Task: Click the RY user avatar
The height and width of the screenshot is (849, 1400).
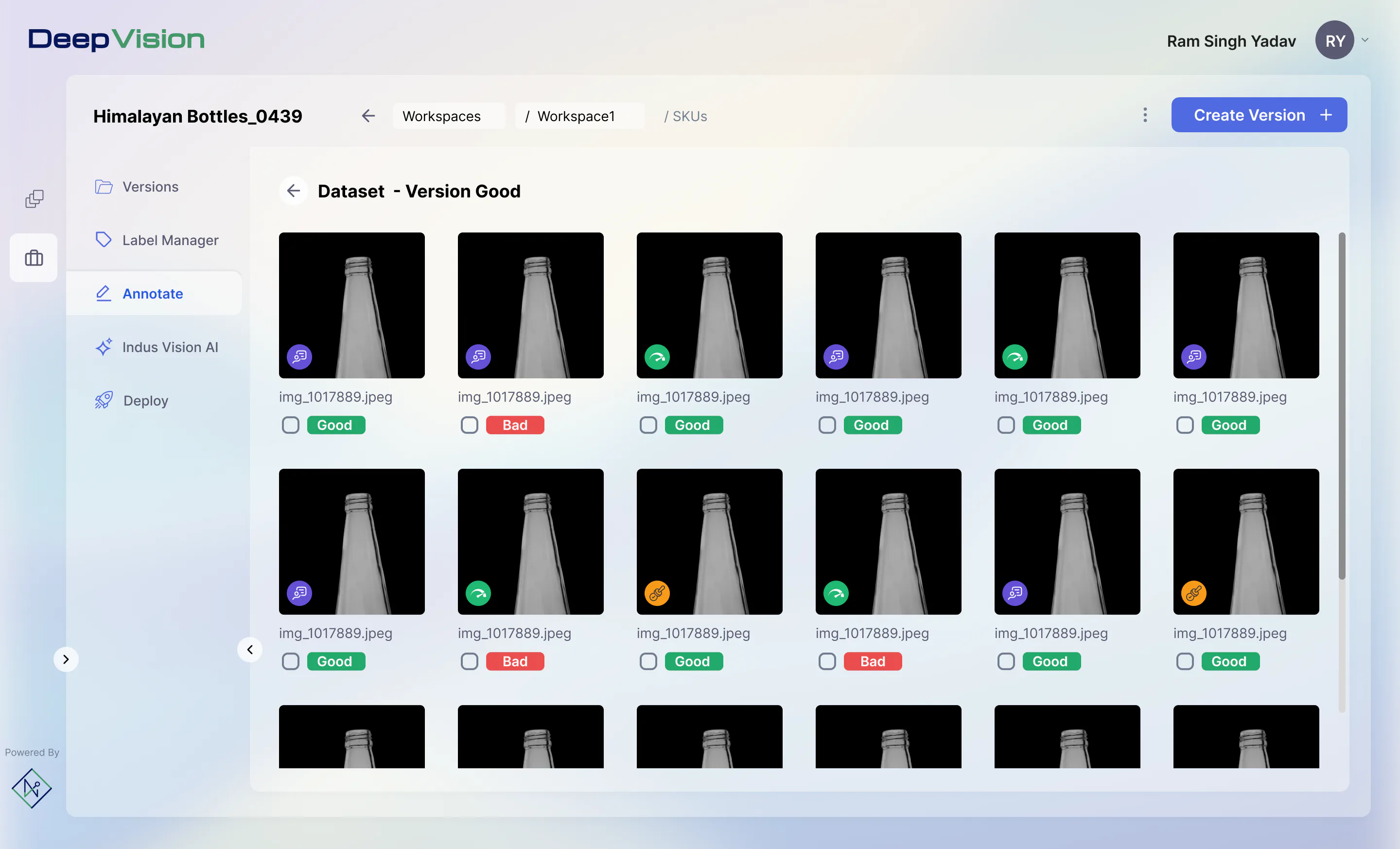Action: tap(1334, 40)
